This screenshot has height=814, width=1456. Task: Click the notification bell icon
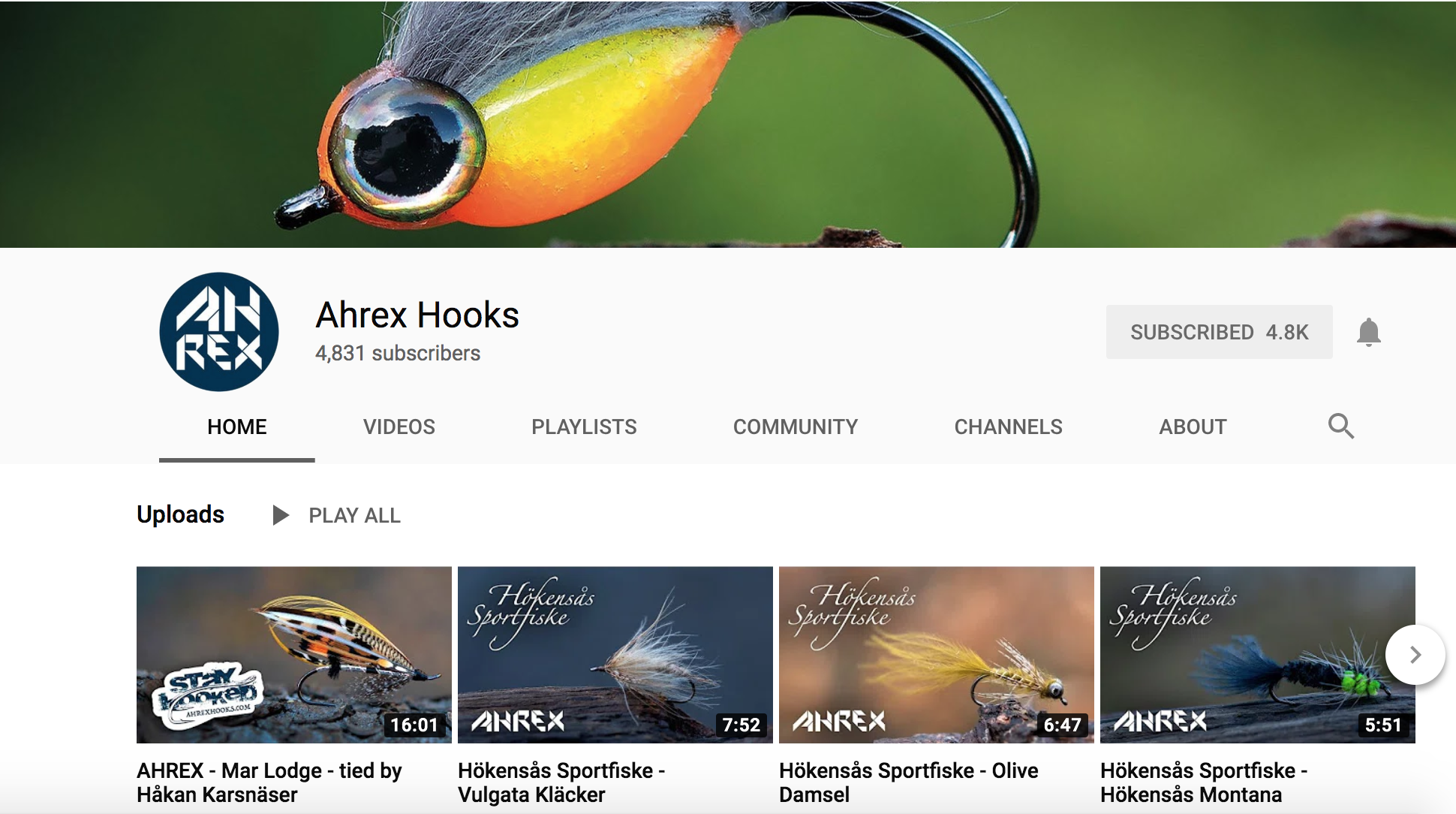point(1369,332)
